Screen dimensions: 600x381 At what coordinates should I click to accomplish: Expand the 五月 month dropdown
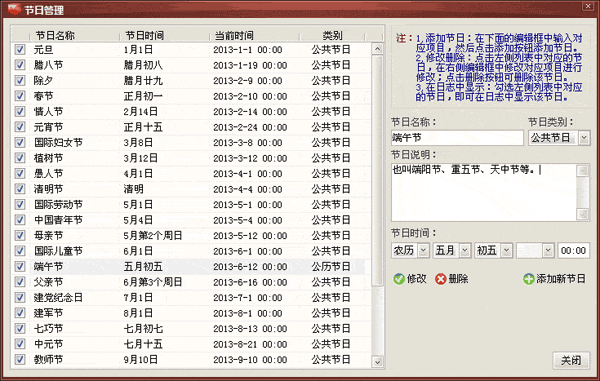pos(465,251)
